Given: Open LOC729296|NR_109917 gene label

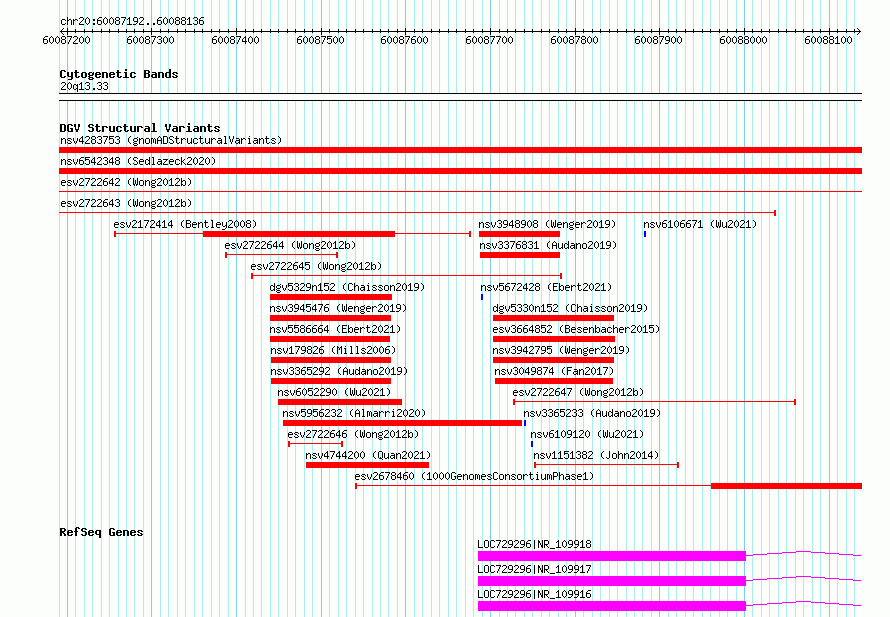Looking at the screenshot, I should tap(535, 569).
